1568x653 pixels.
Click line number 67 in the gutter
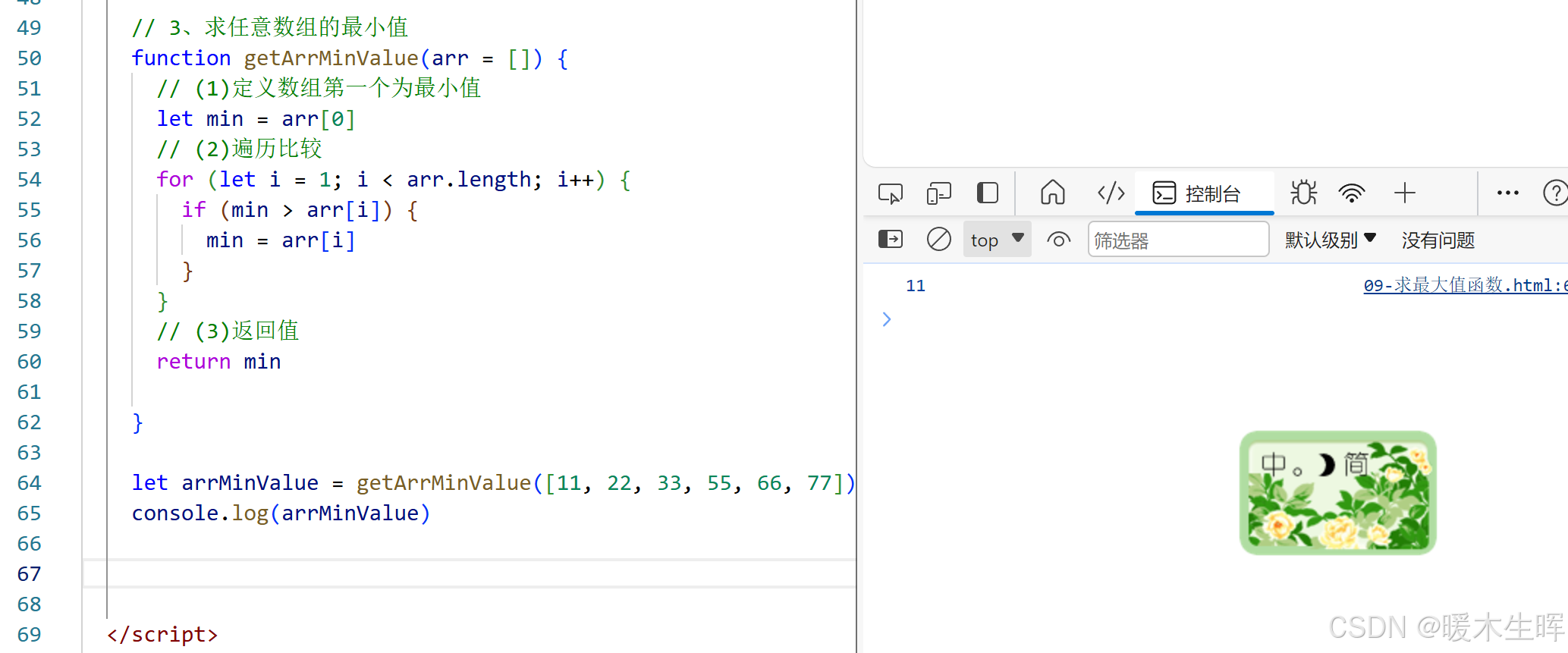30,574
